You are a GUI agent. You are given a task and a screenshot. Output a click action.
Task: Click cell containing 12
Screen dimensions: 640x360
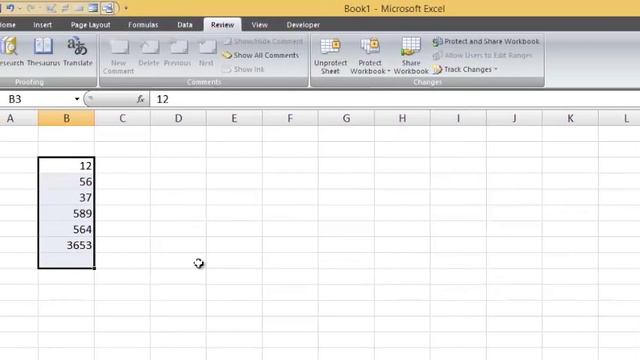(x=66, y=165)
